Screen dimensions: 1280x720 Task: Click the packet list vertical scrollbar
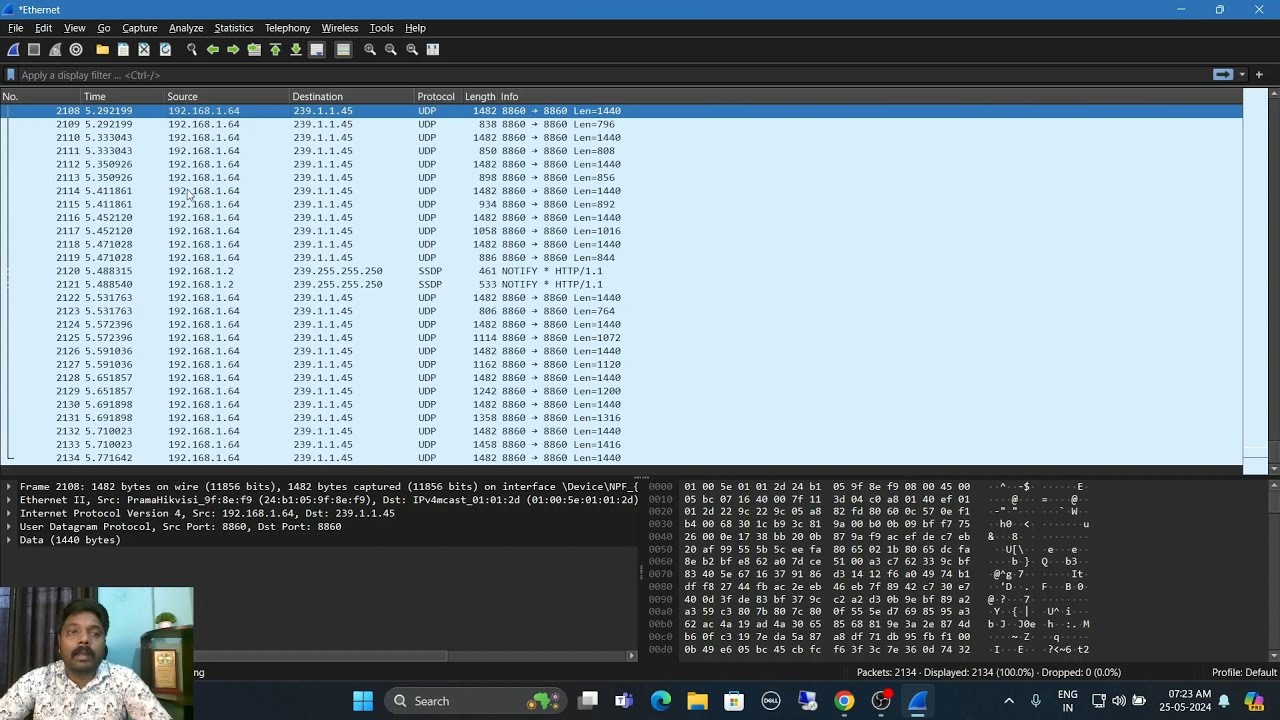tap(1274, 281)
